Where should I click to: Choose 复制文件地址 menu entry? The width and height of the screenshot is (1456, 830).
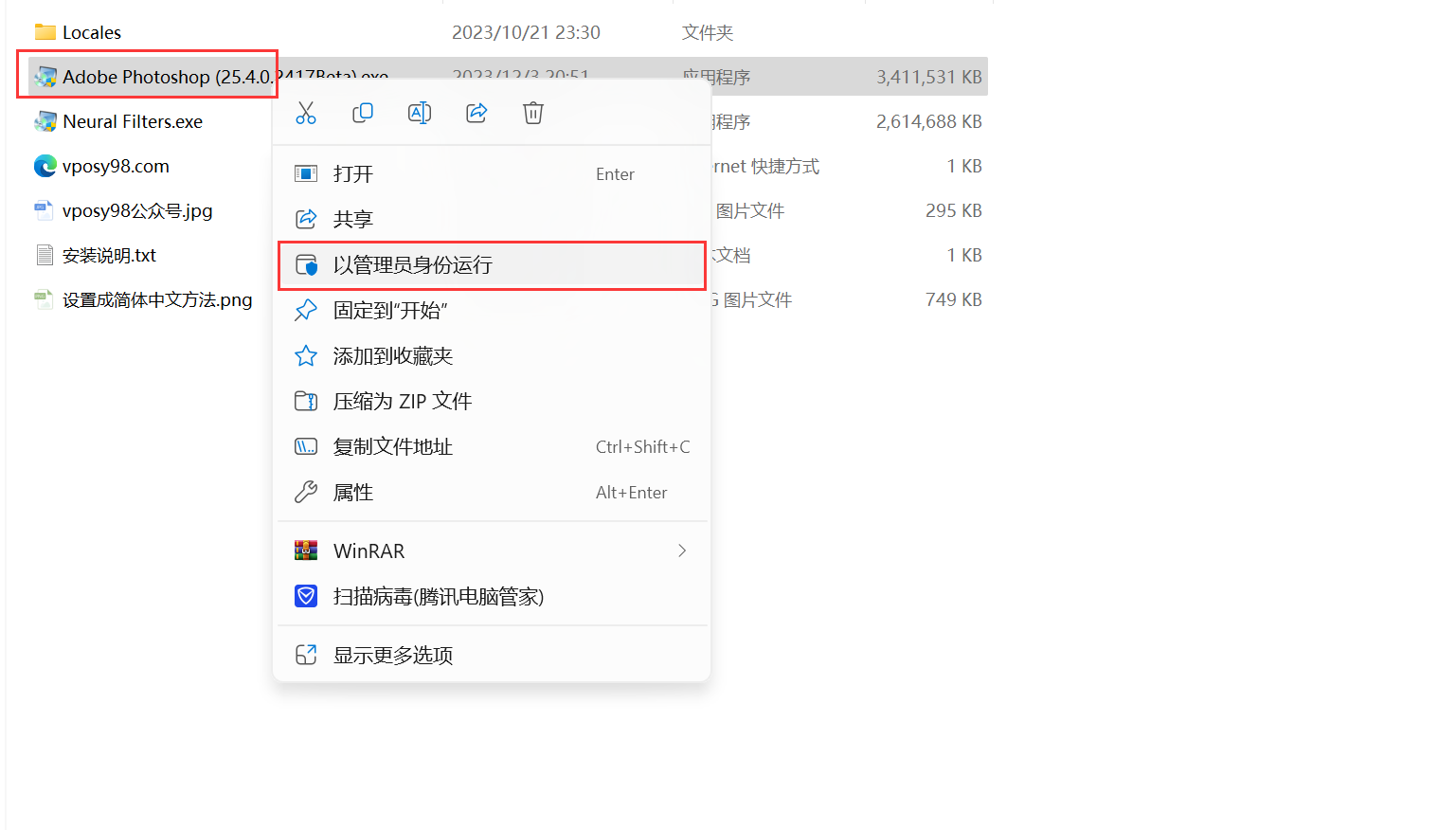[393, 447]
